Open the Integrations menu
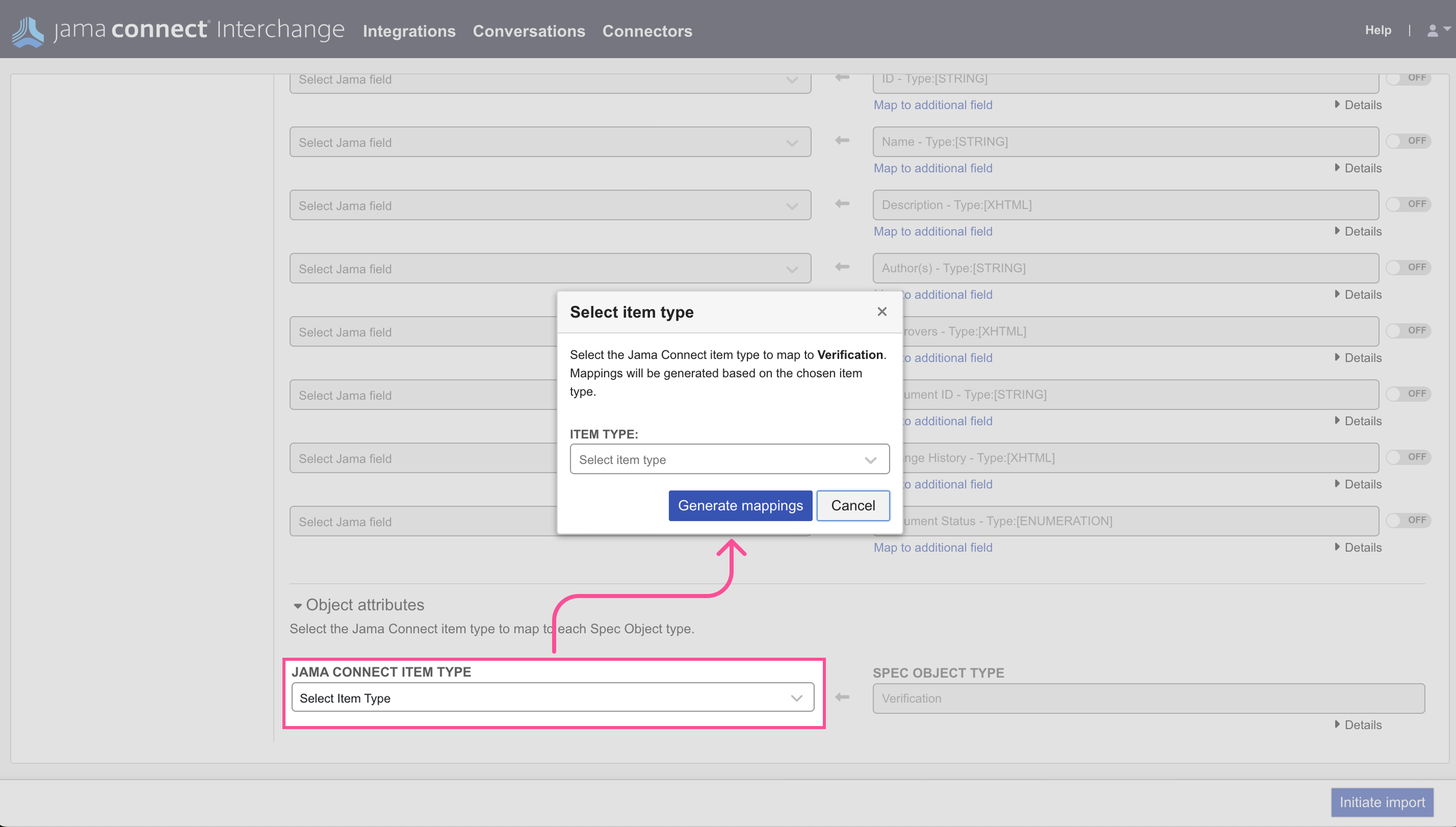 pos(409,31)
